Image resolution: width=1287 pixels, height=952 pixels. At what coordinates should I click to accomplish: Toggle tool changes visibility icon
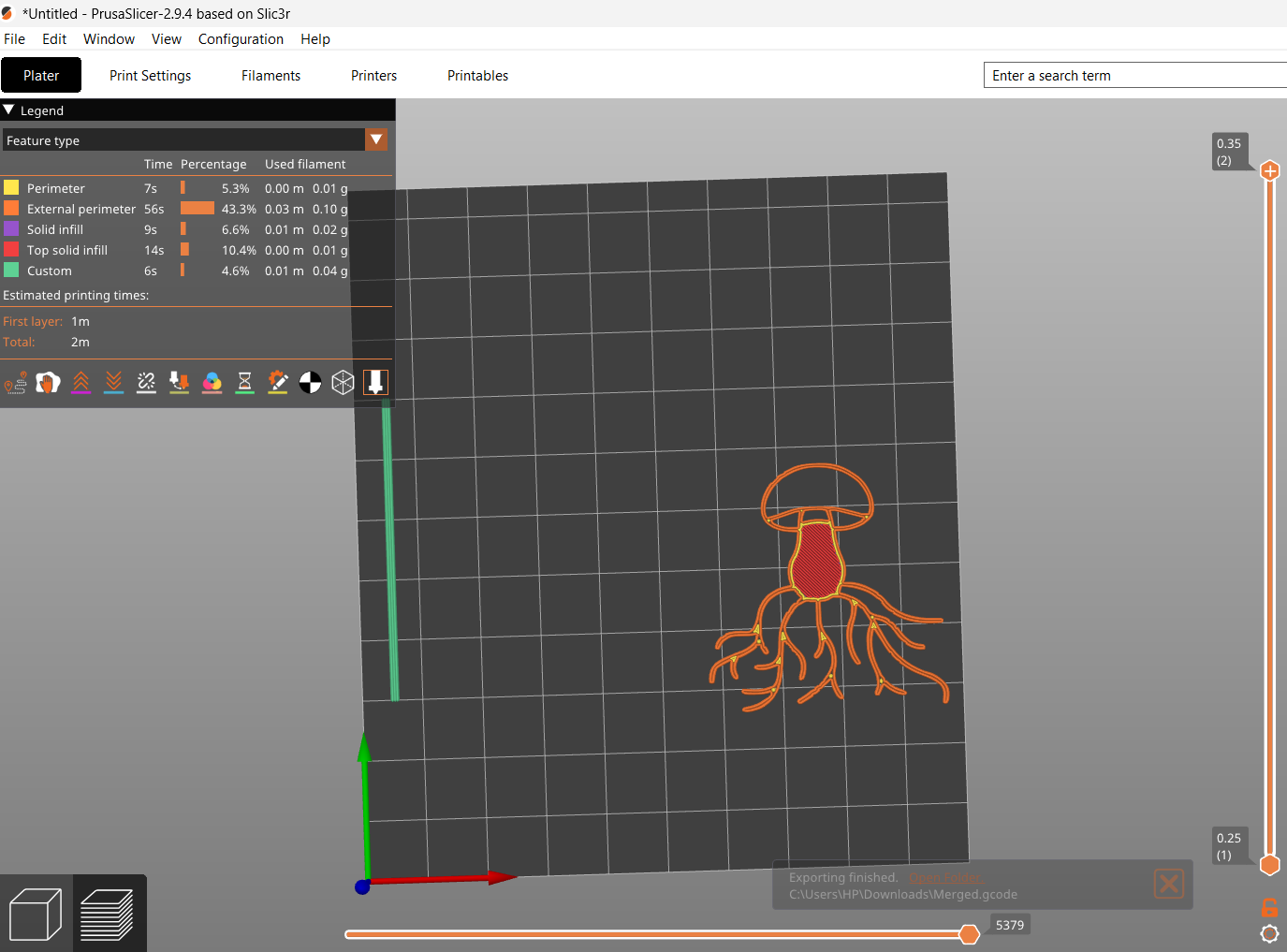coord(180,382)
